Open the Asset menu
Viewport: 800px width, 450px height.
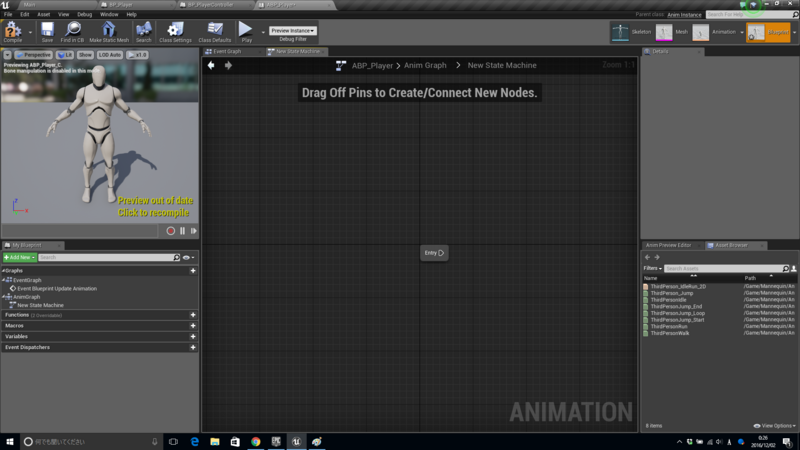(43, 15)
